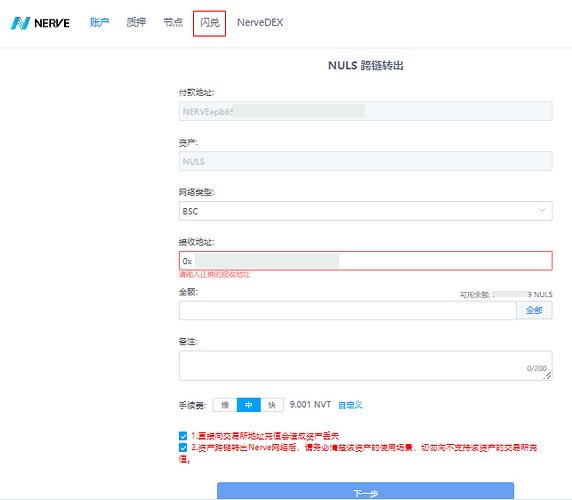Click the NERVE logo icon
Screen dimensions: 572x500
pos(20,23)
